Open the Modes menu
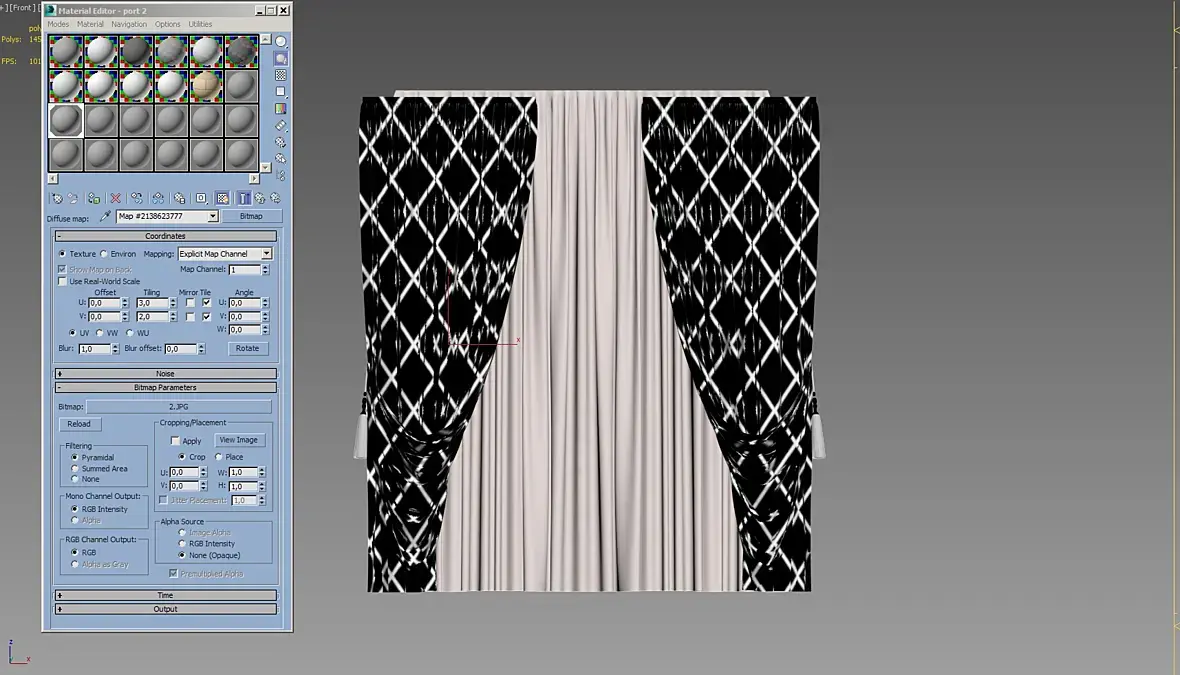The height and width of the screenshot is (675, 1180). pos(58,24)
